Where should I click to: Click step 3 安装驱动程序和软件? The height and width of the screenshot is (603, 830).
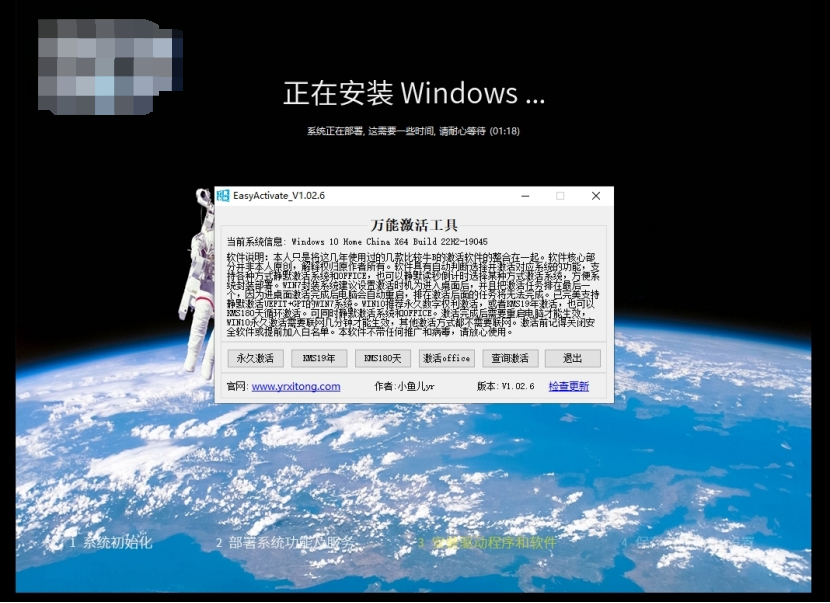click(x=487, y=543)
